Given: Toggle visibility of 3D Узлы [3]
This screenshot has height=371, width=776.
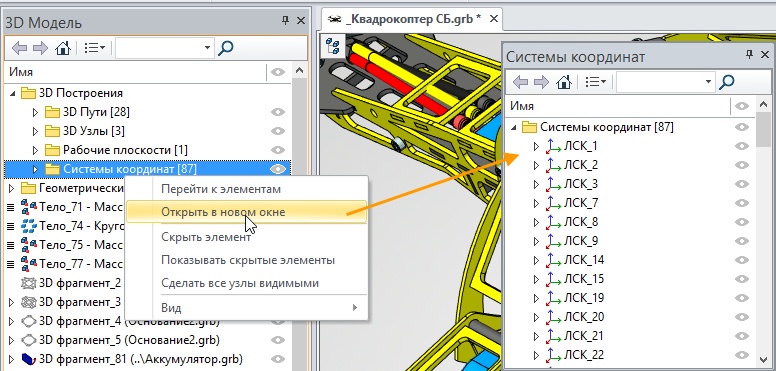Looking at the screenshot, I should 278,131.
